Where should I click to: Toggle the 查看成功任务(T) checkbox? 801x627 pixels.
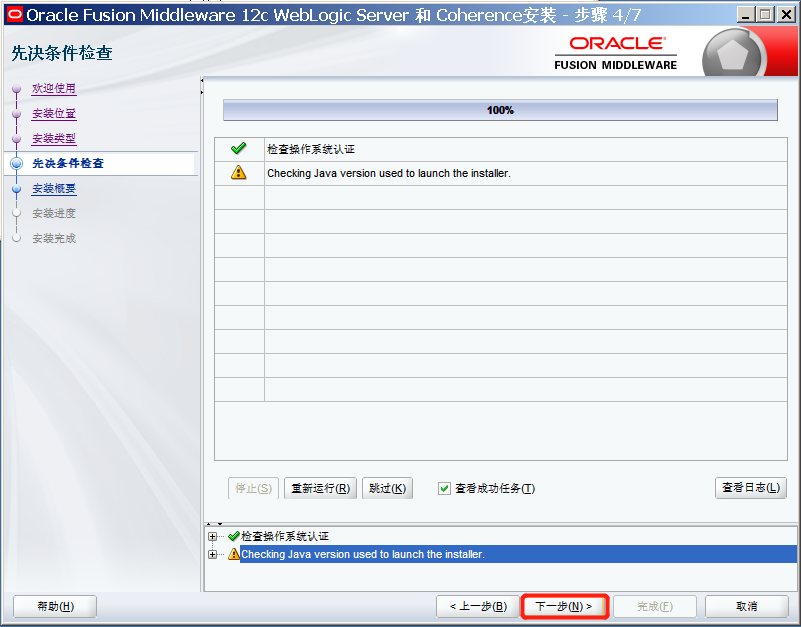444,489
